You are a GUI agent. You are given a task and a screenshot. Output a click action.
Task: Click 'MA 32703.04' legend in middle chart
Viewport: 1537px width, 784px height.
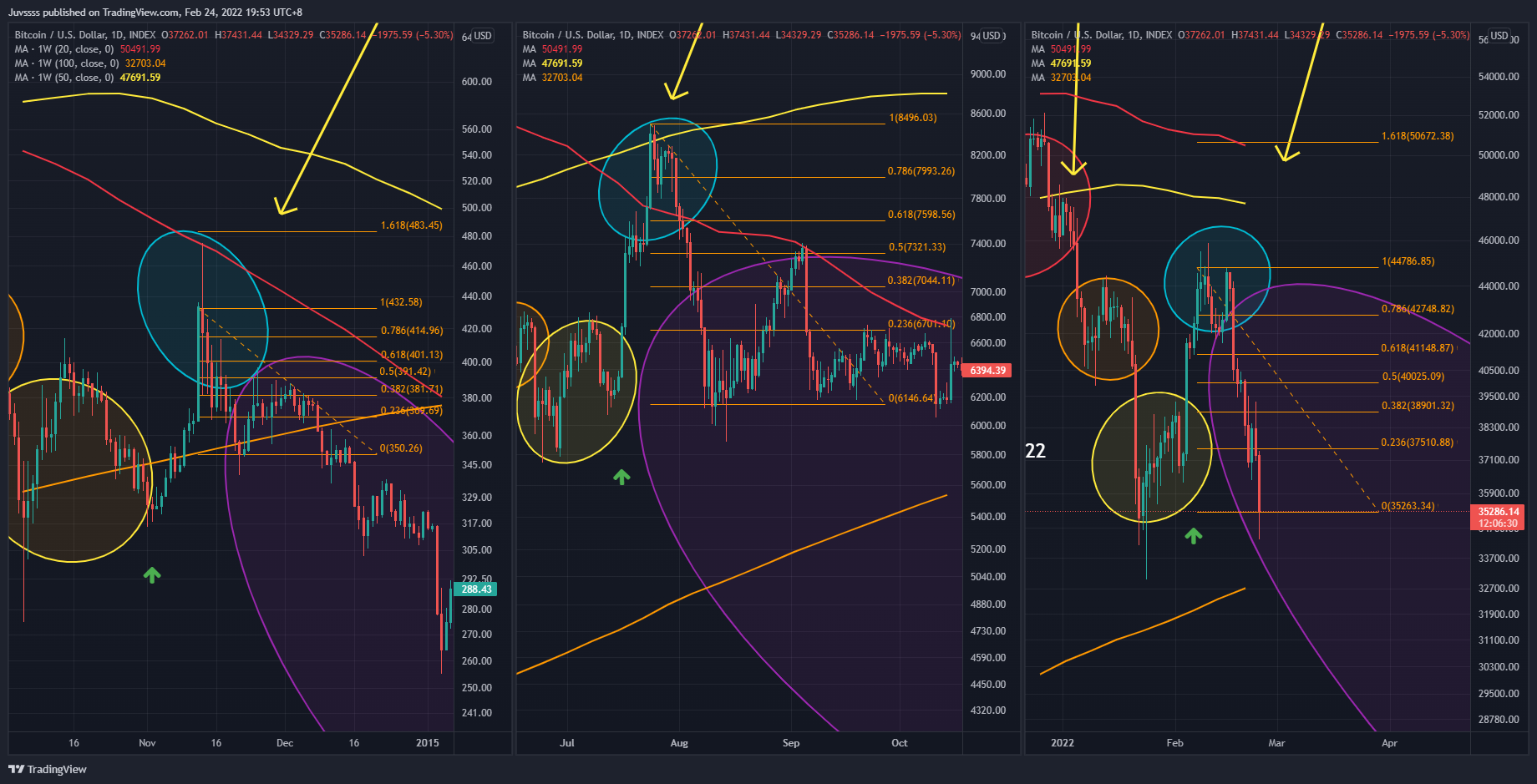click(552, 78)
